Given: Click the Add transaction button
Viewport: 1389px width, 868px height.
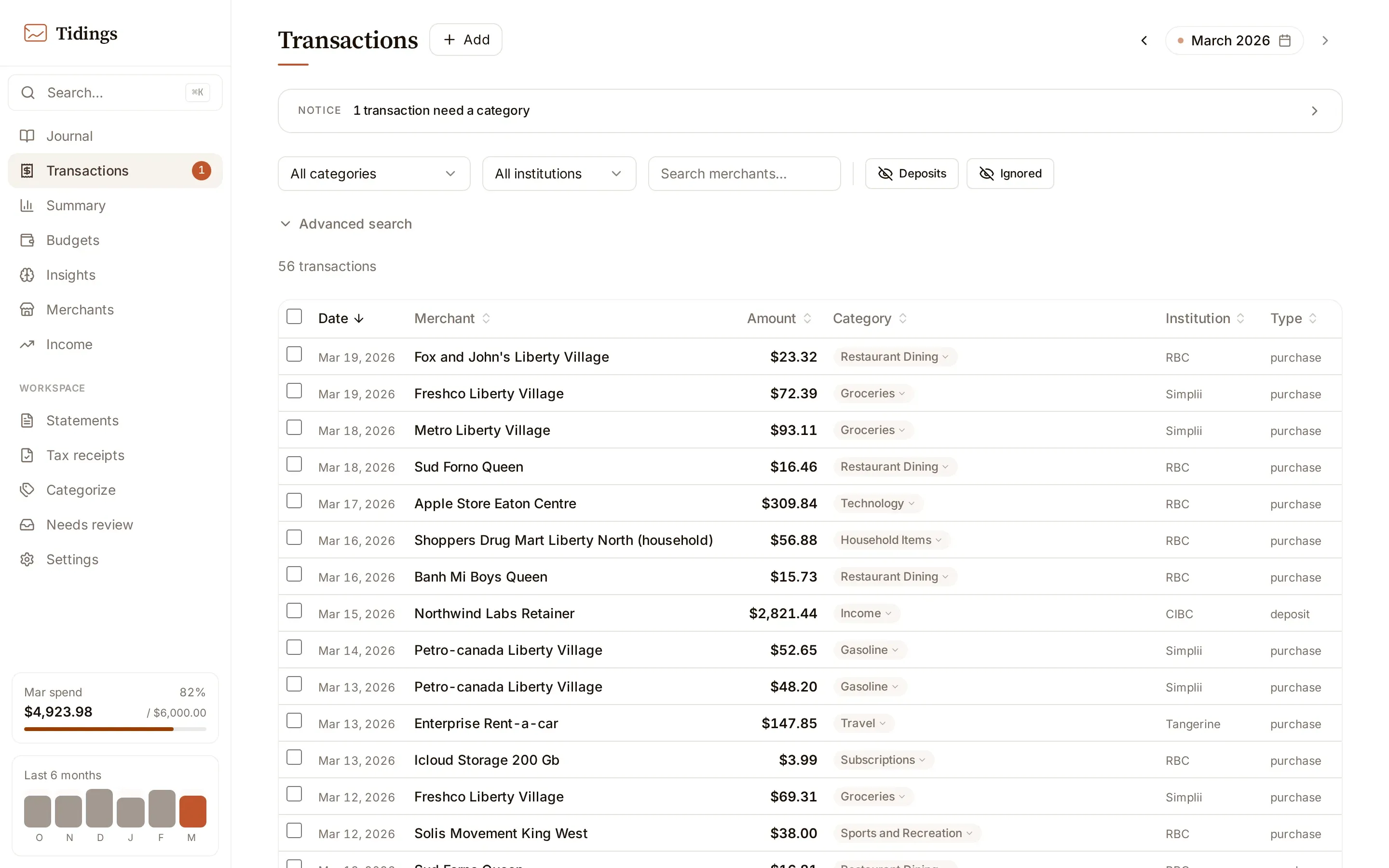Looking at the screenshot, I should click(x=465, y=40).
